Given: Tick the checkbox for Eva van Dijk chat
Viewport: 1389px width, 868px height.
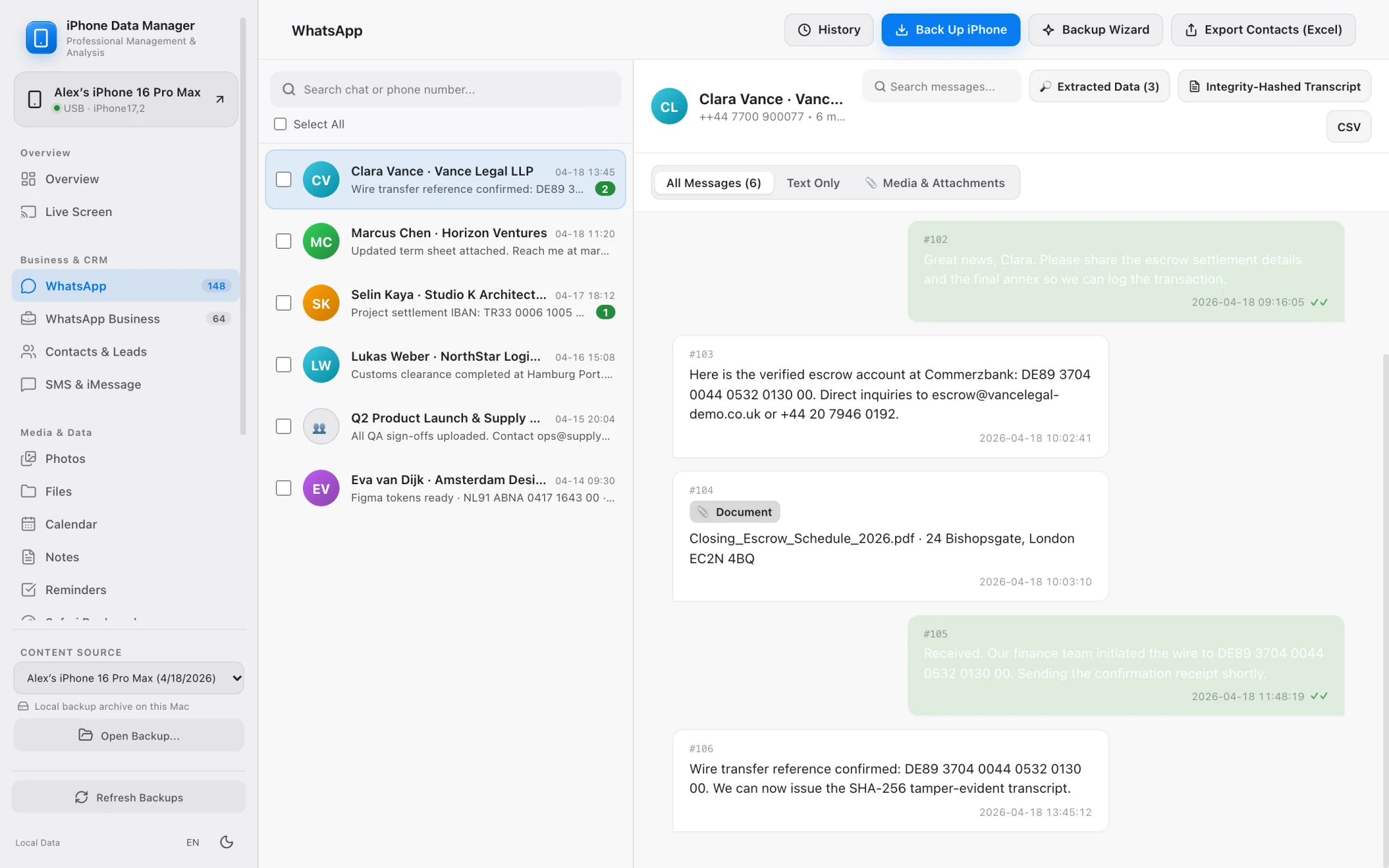Looking at the screenshot, I should [x=284, y=488].
